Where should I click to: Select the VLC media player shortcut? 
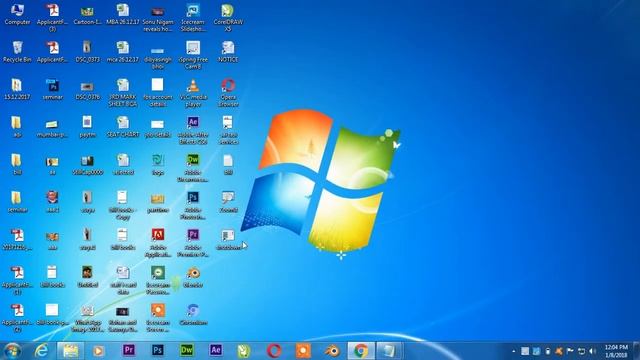193,93
